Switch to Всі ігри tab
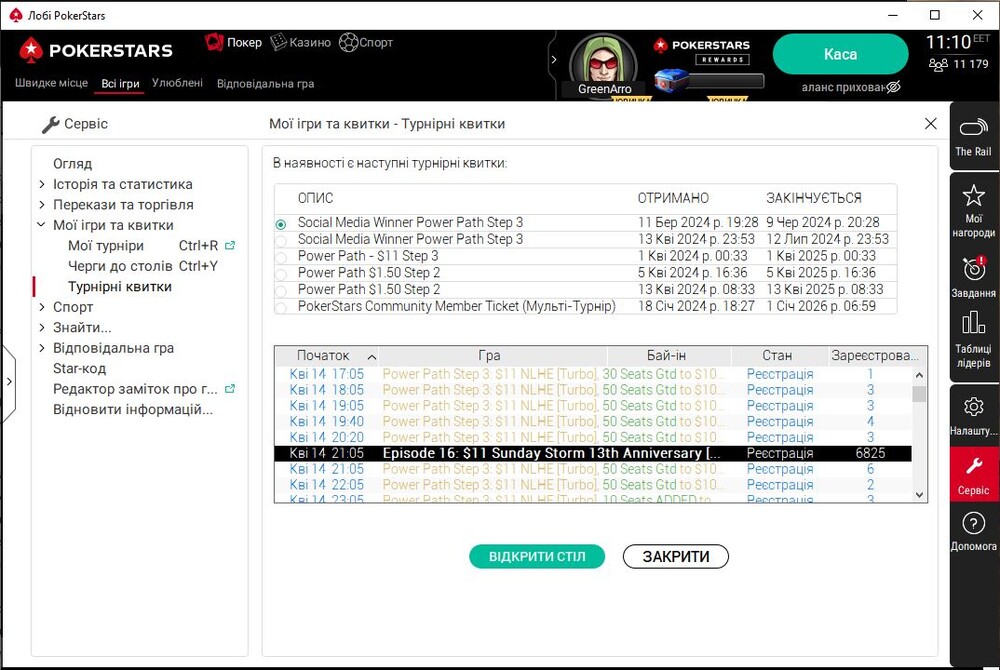 tap(120, 84)
